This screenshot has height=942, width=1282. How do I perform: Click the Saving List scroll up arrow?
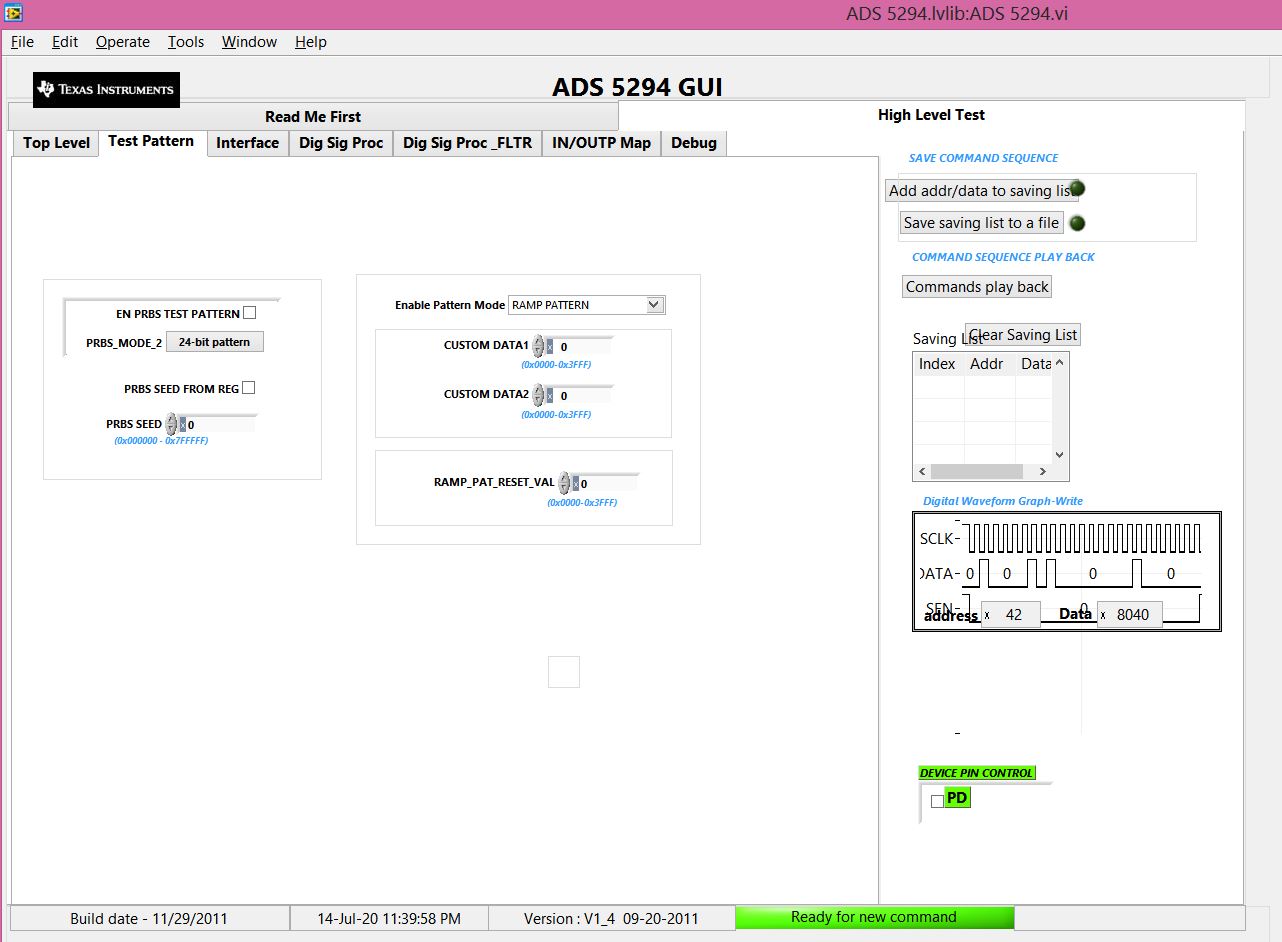(x=1060, y=362)
